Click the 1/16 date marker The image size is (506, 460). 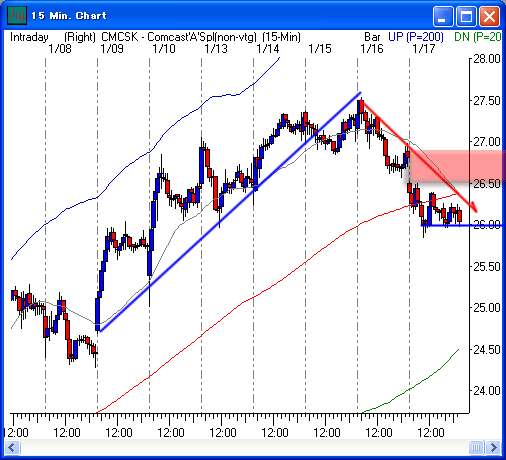pyautogui.click(x=372, y=49)
